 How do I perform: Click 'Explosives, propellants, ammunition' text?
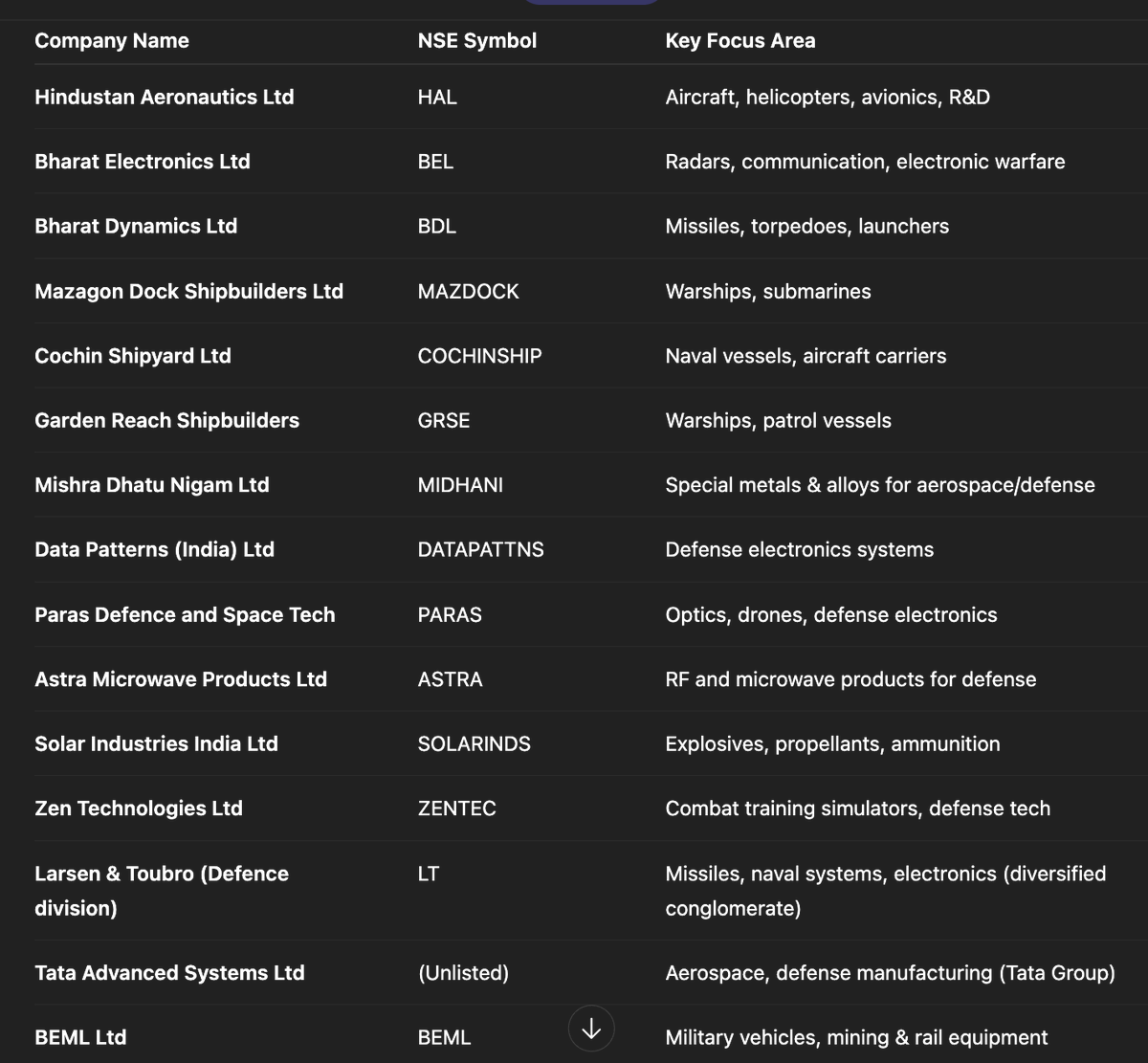pyautogui.click(x=832, y=744)
